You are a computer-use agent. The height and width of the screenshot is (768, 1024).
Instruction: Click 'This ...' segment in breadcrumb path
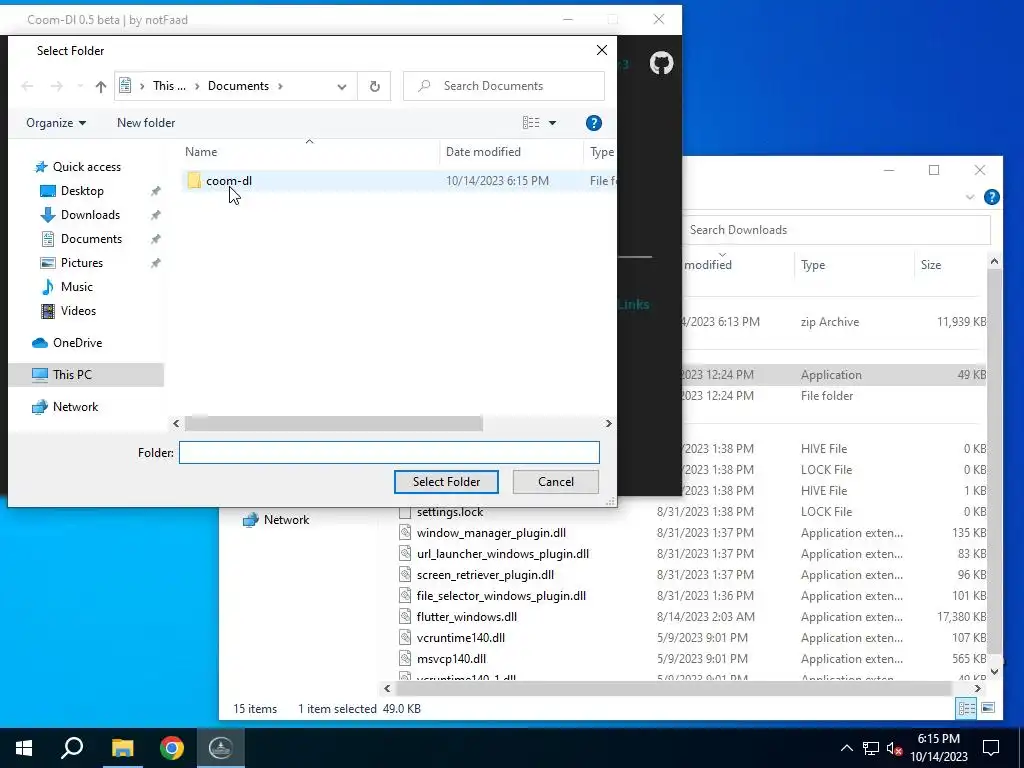[169, 86]
